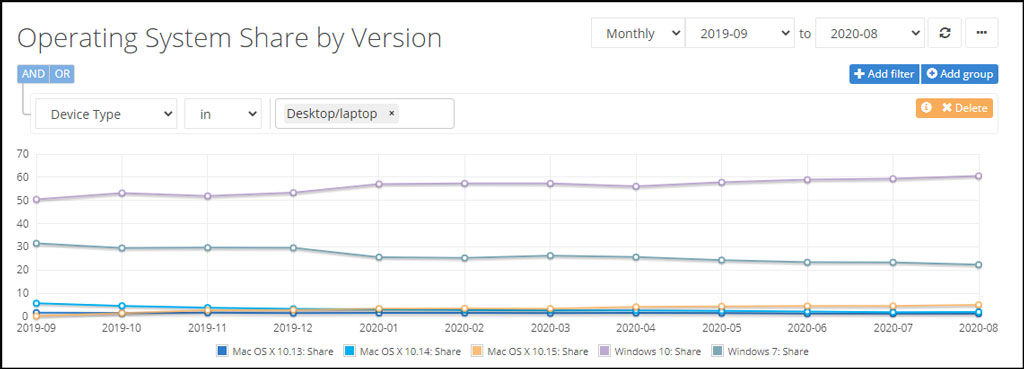The width and height of the screenshot is (1024, 369).
Task: Toggle the Windows 7 legend swatch
Action: (717, 351)
